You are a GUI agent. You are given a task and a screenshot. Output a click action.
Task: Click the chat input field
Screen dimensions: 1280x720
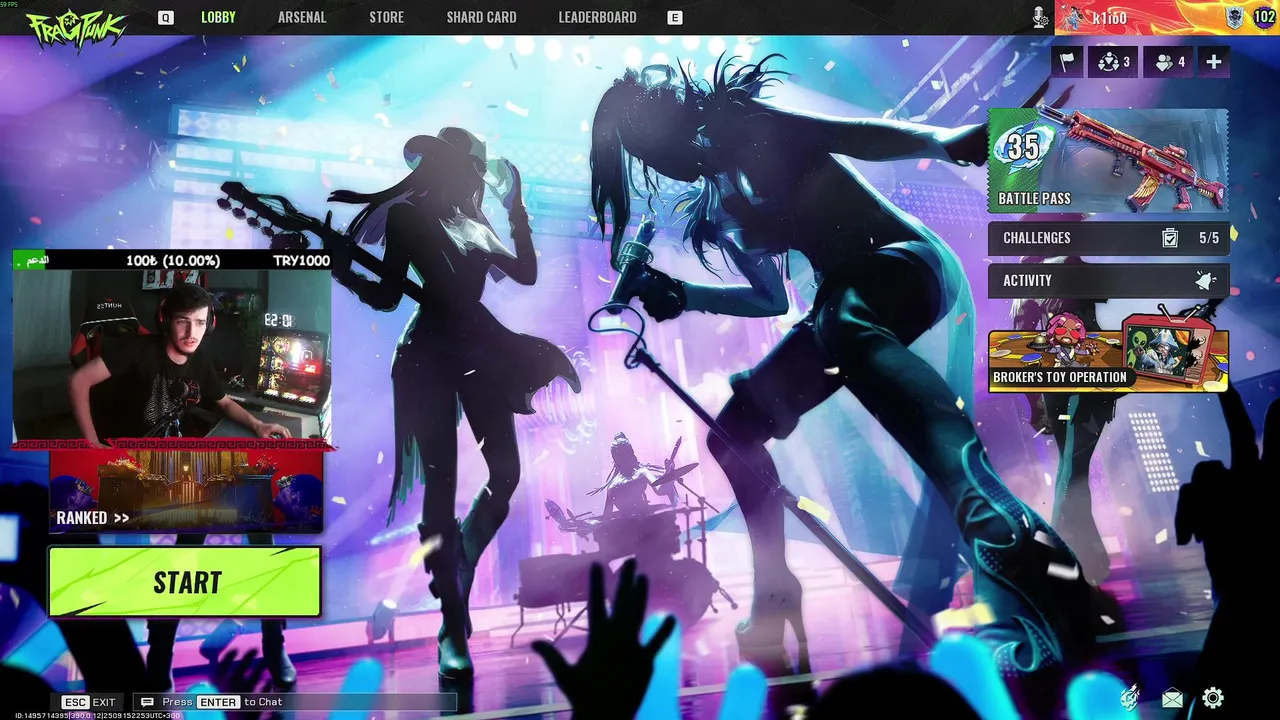(295, 702)
